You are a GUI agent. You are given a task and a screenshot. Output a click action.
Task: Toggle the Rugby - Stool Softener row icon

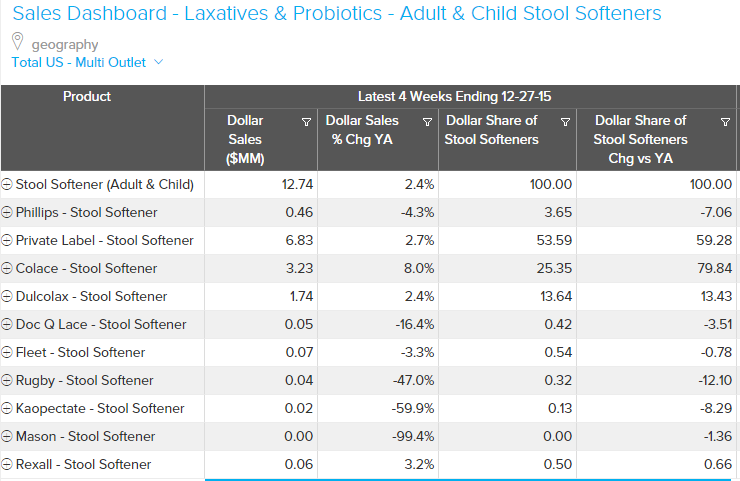(x=8, y=381)
